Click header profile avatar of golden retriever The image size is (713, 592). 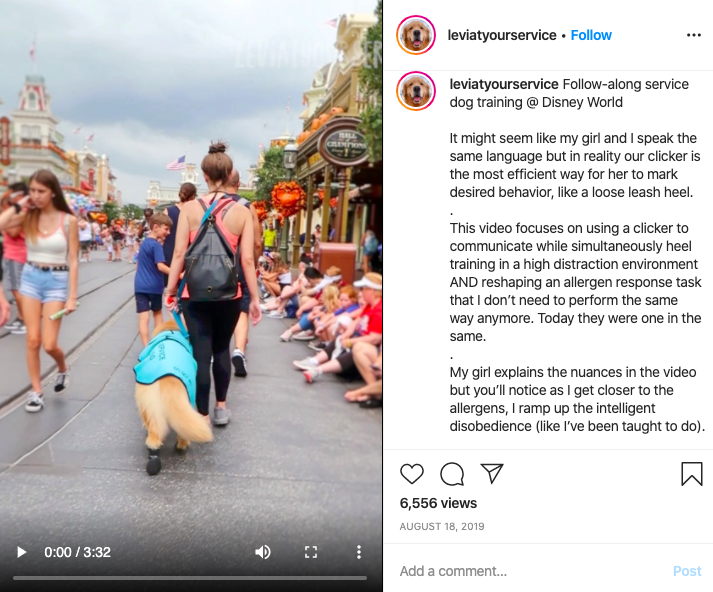click(416, 35)
